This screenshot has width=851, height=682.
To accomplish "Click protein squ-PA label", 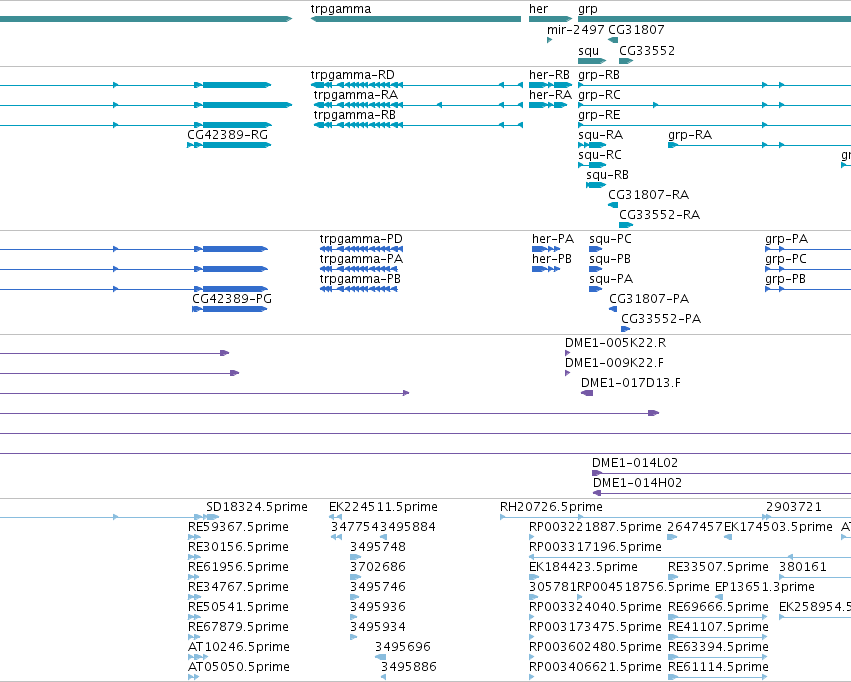I will coord(611,279).
